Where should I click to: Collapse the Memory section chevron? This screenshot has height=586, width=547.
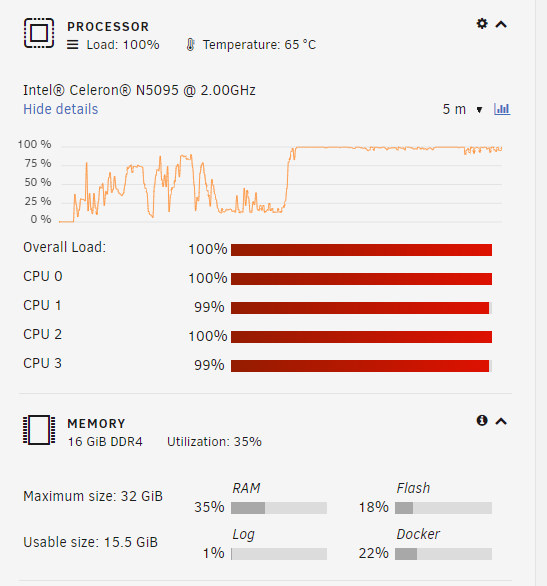pos(501,422)
